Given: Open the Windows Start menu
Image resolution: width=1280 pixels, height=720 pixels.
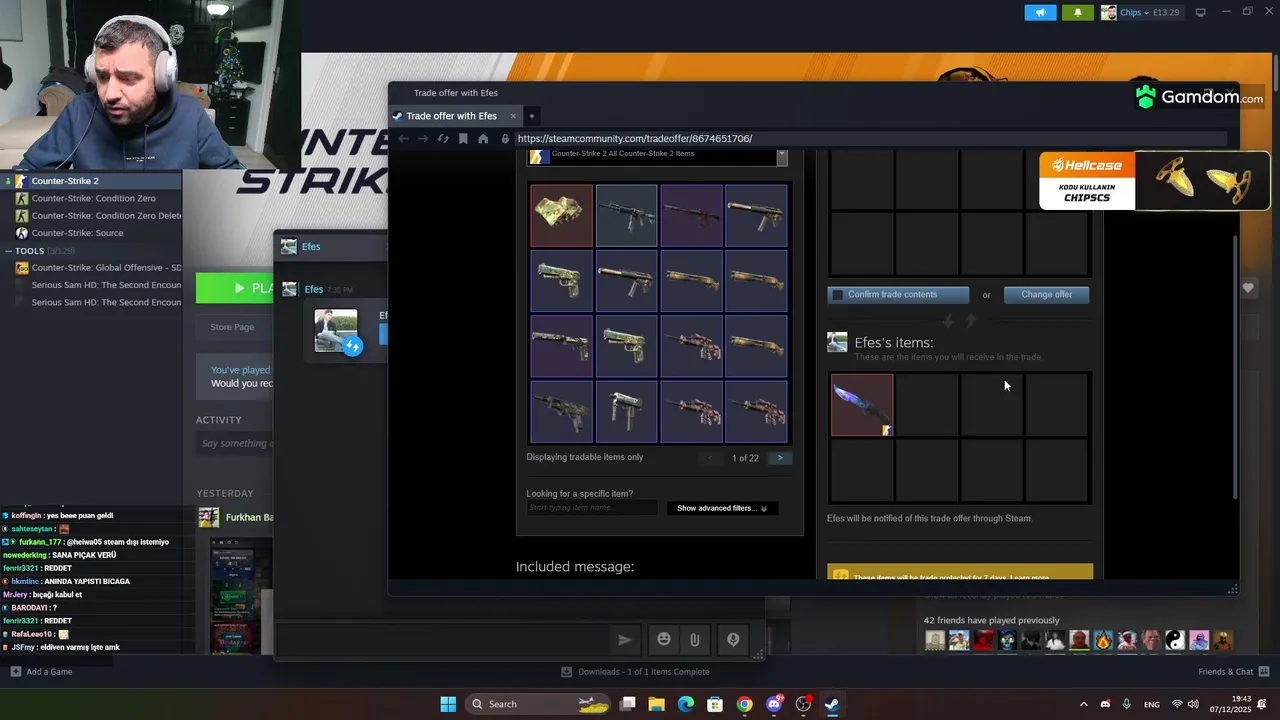Looking at the screenshot, I should click(448, 704).
